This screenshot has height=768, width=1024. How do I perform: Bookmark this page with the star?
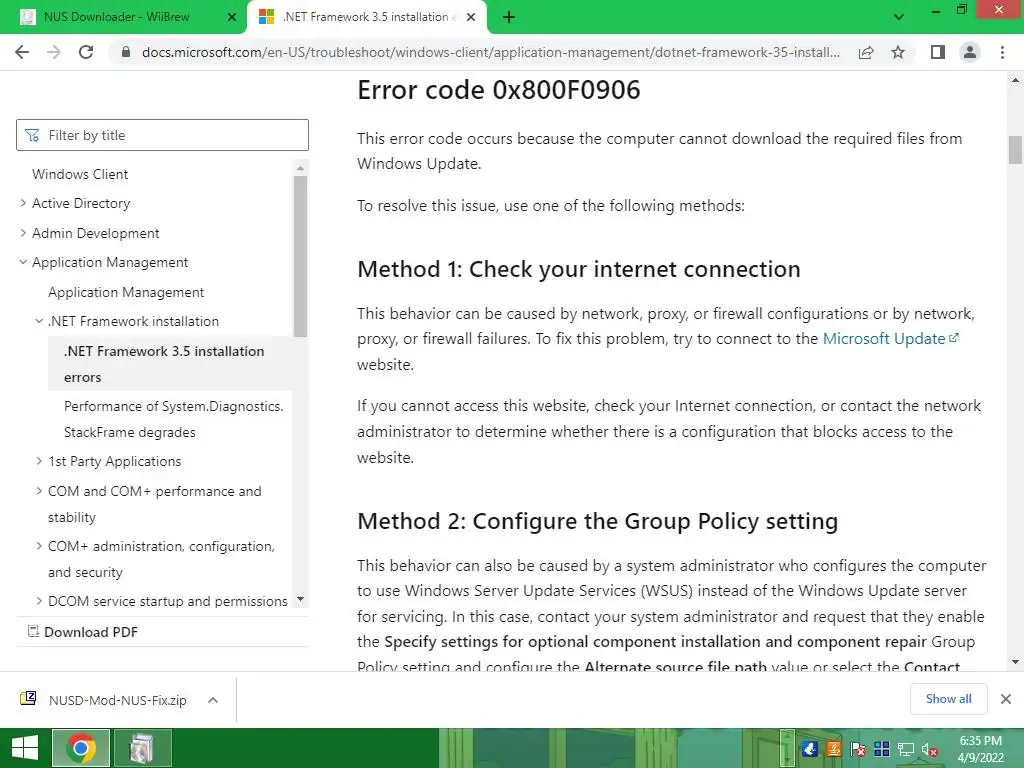pyautogui.click(x=898, y=52)
